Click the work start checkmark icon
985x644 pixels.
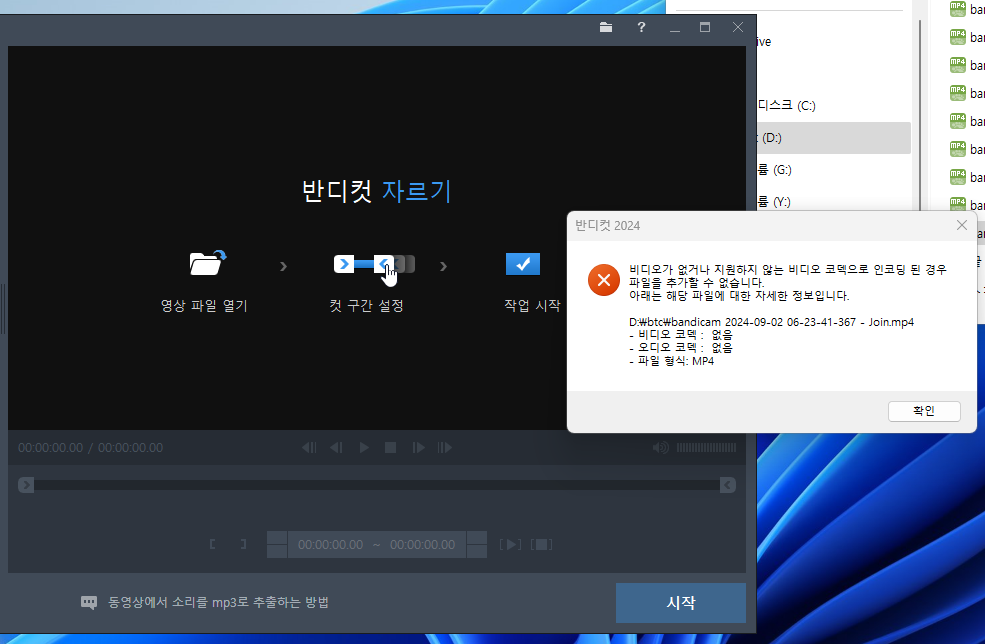pyautogui.click(x=523, y=264)
